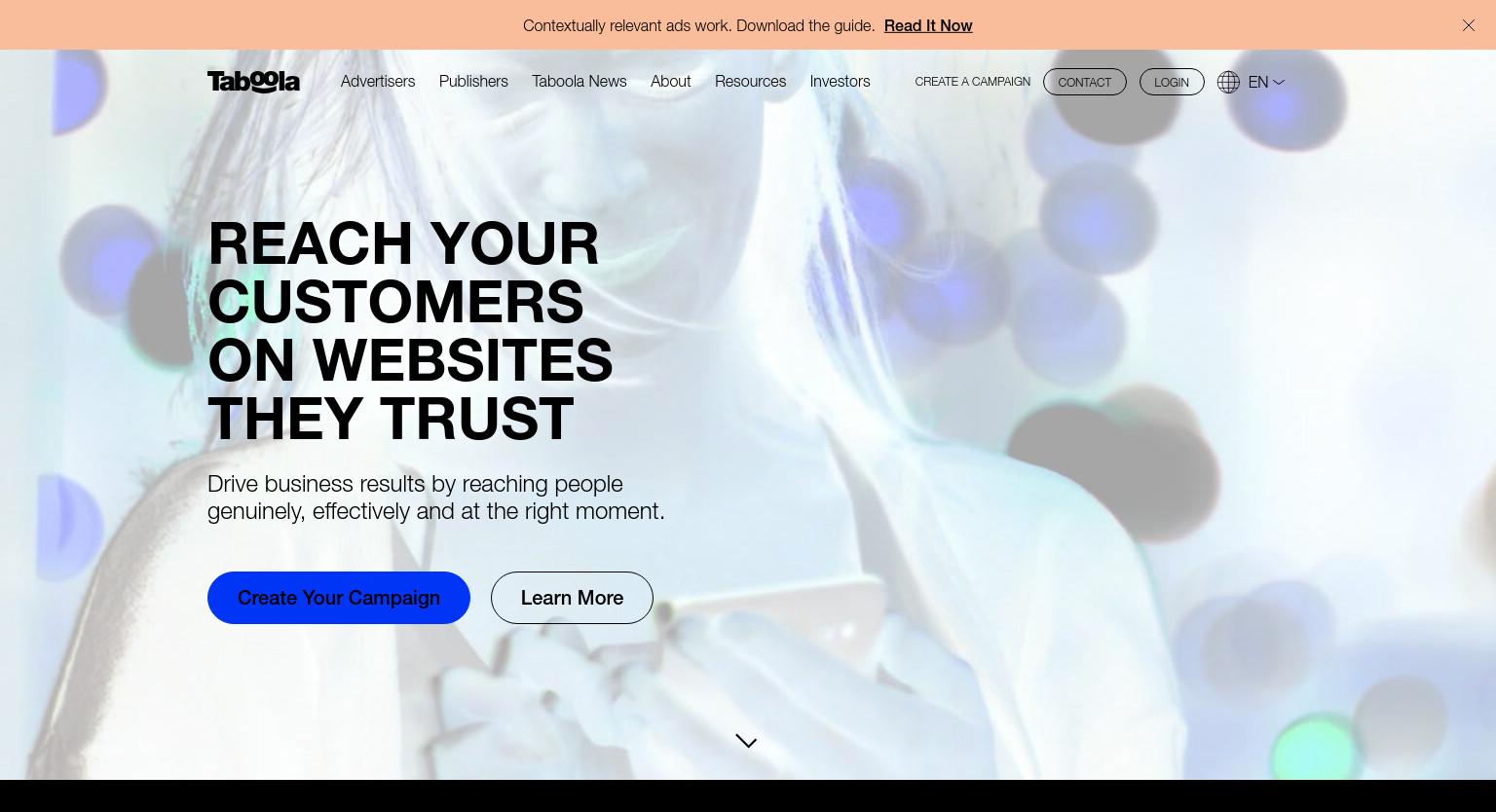Open the Advertisers menu
This screenshot has height=812, width=1496.
(x=378, y=82)
